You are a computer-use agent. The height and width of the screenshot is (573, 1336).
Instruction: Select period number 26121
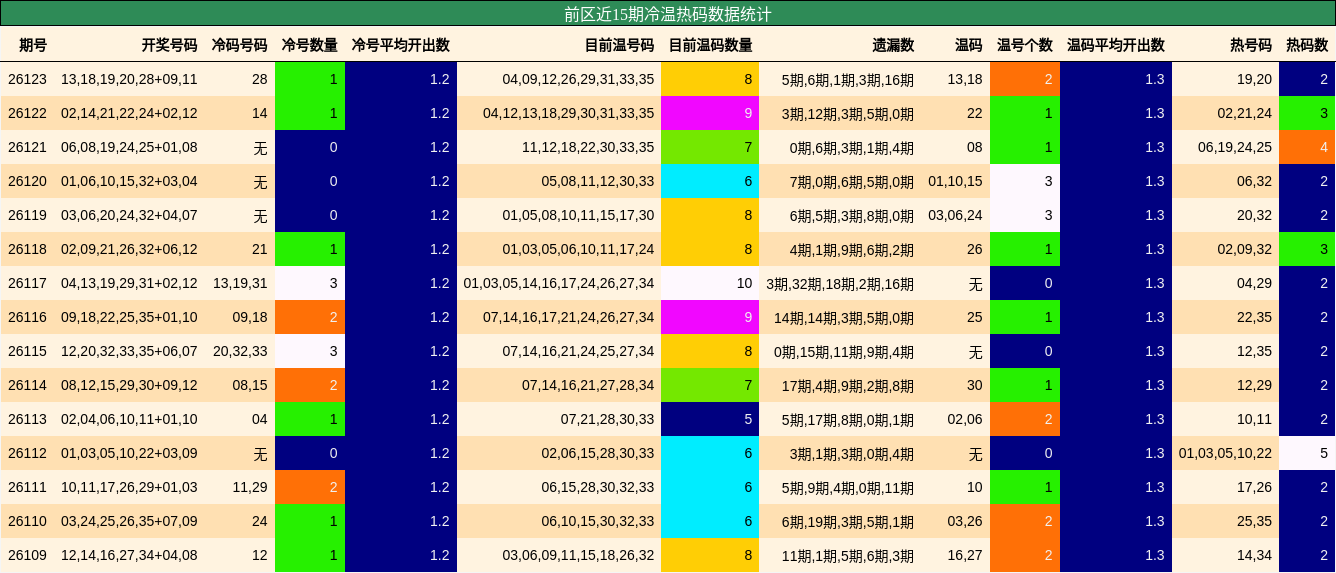pyautogui.click(x=27, y=147)
